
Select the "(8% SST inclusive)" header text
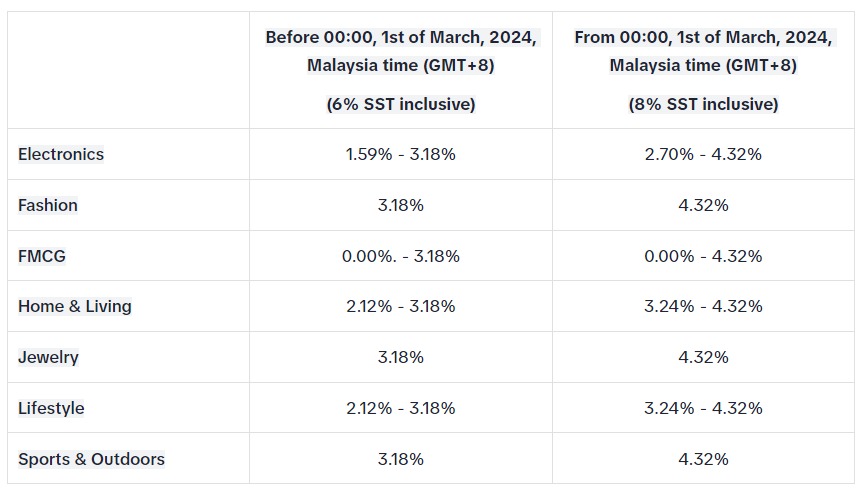tap(703, 104)
